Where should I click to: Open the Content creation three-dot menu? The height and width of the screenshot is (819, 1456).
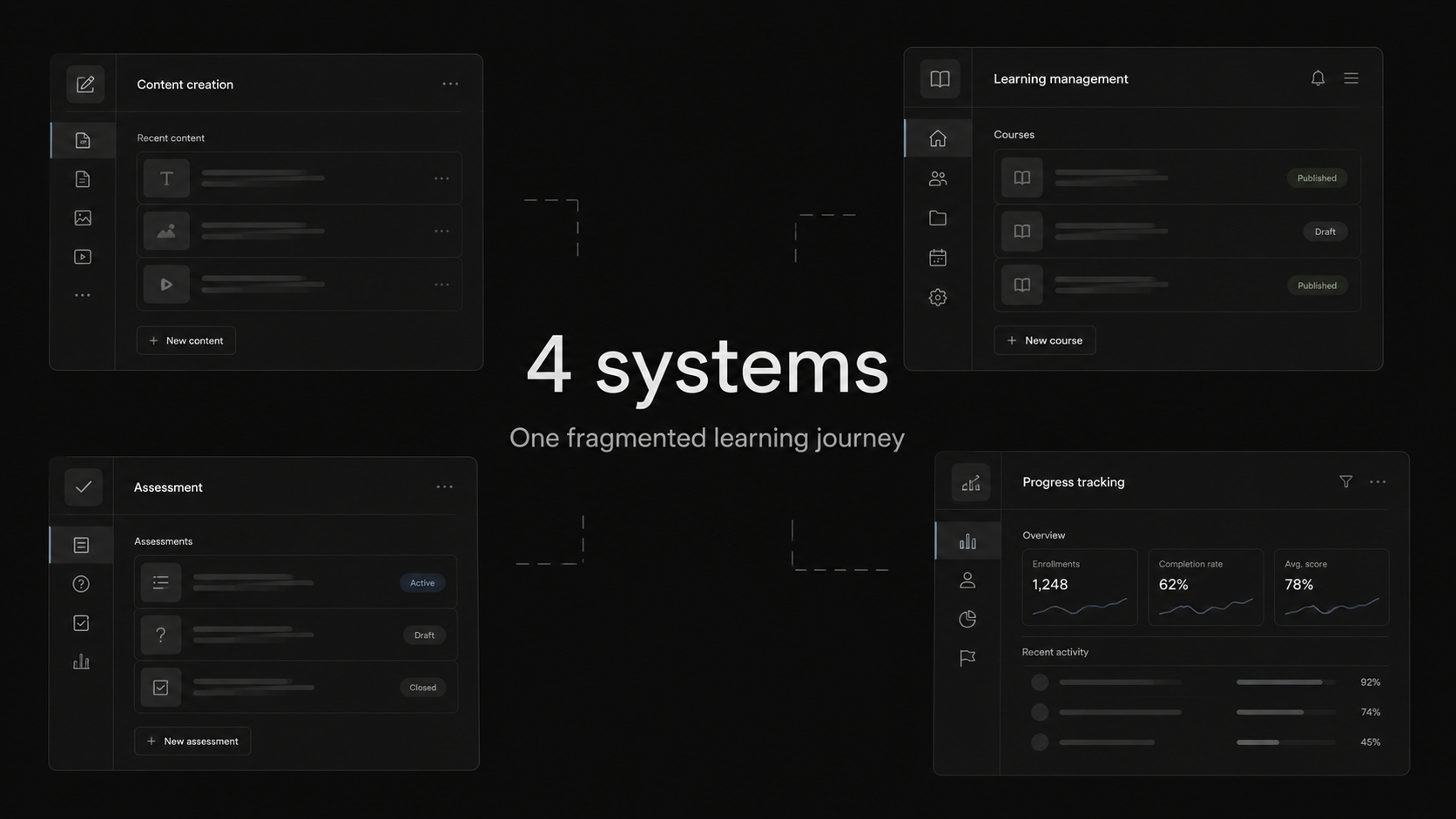click(450, 84)
